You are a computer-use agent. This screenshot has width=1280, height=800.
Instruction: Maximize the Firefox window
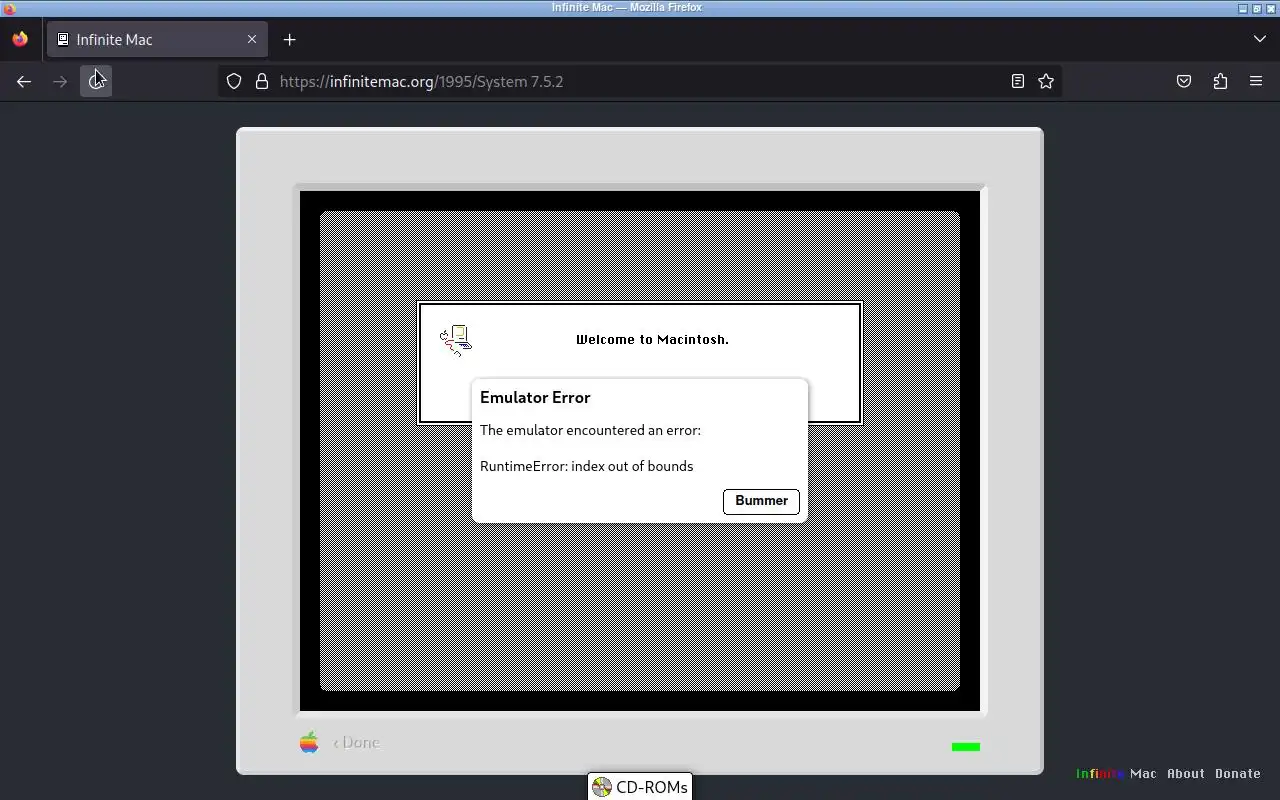click(x=1257, y=8)
